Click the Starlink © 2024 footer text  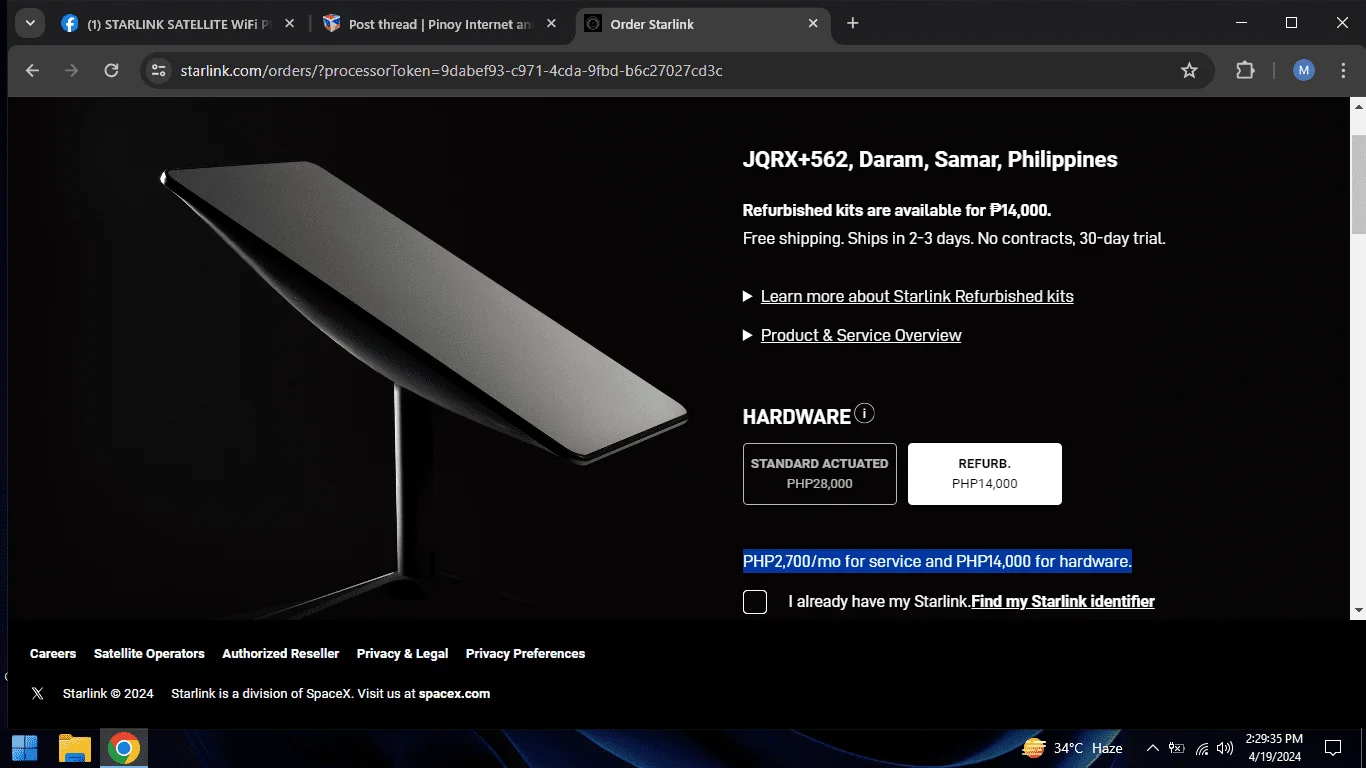coord(108,693)
